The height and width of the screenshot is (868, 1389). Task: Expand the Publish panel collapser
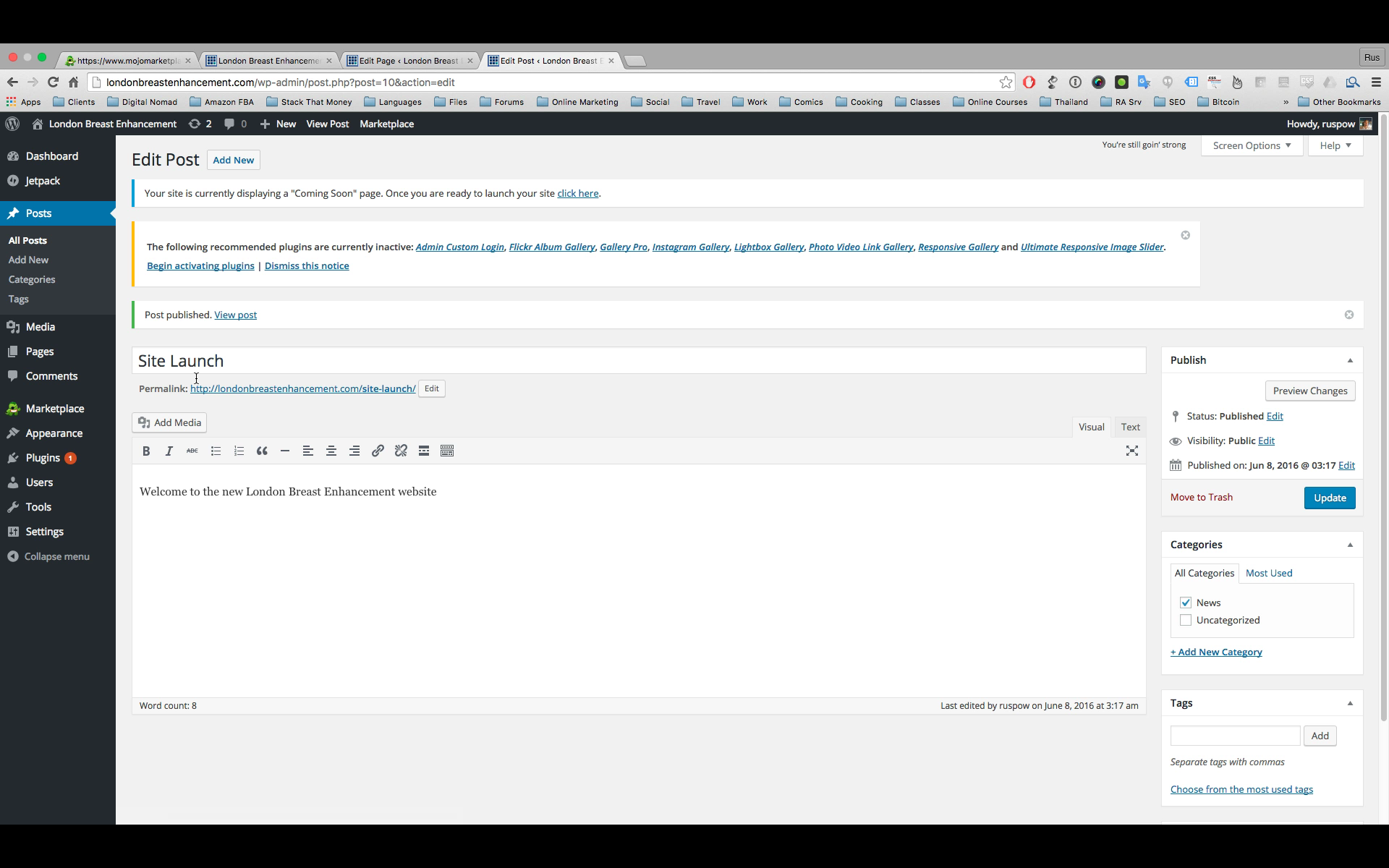[1349, 360]
